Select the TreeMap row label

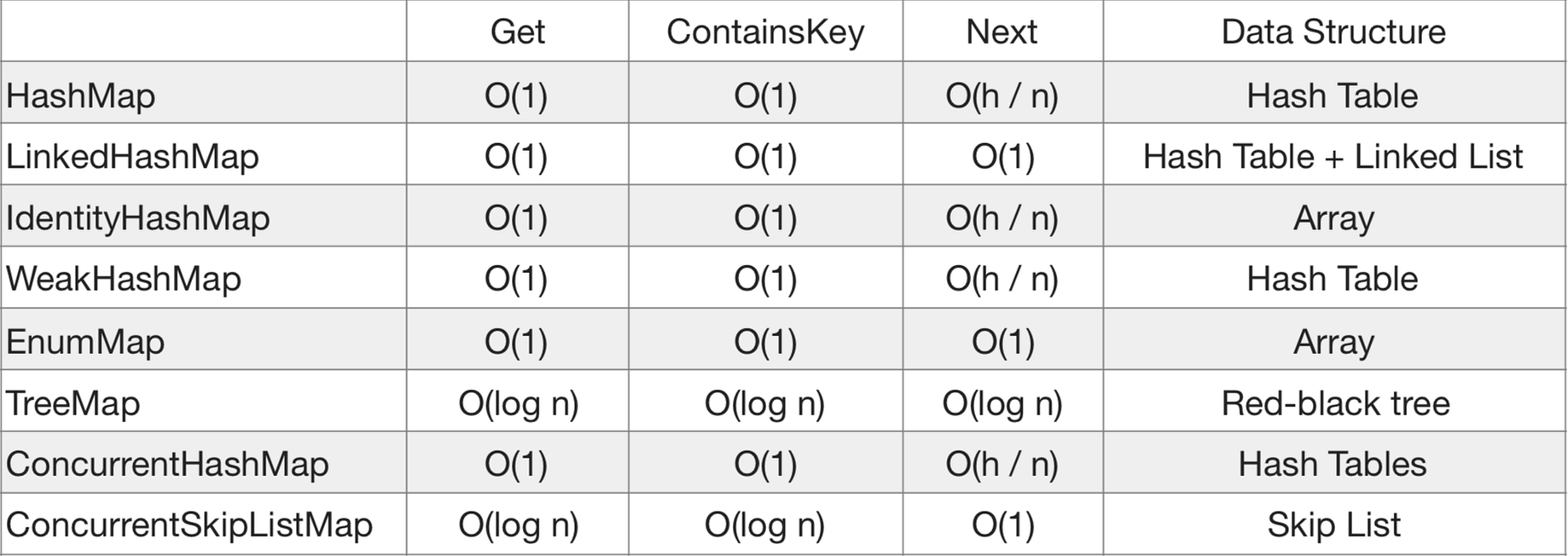(73, 403)
